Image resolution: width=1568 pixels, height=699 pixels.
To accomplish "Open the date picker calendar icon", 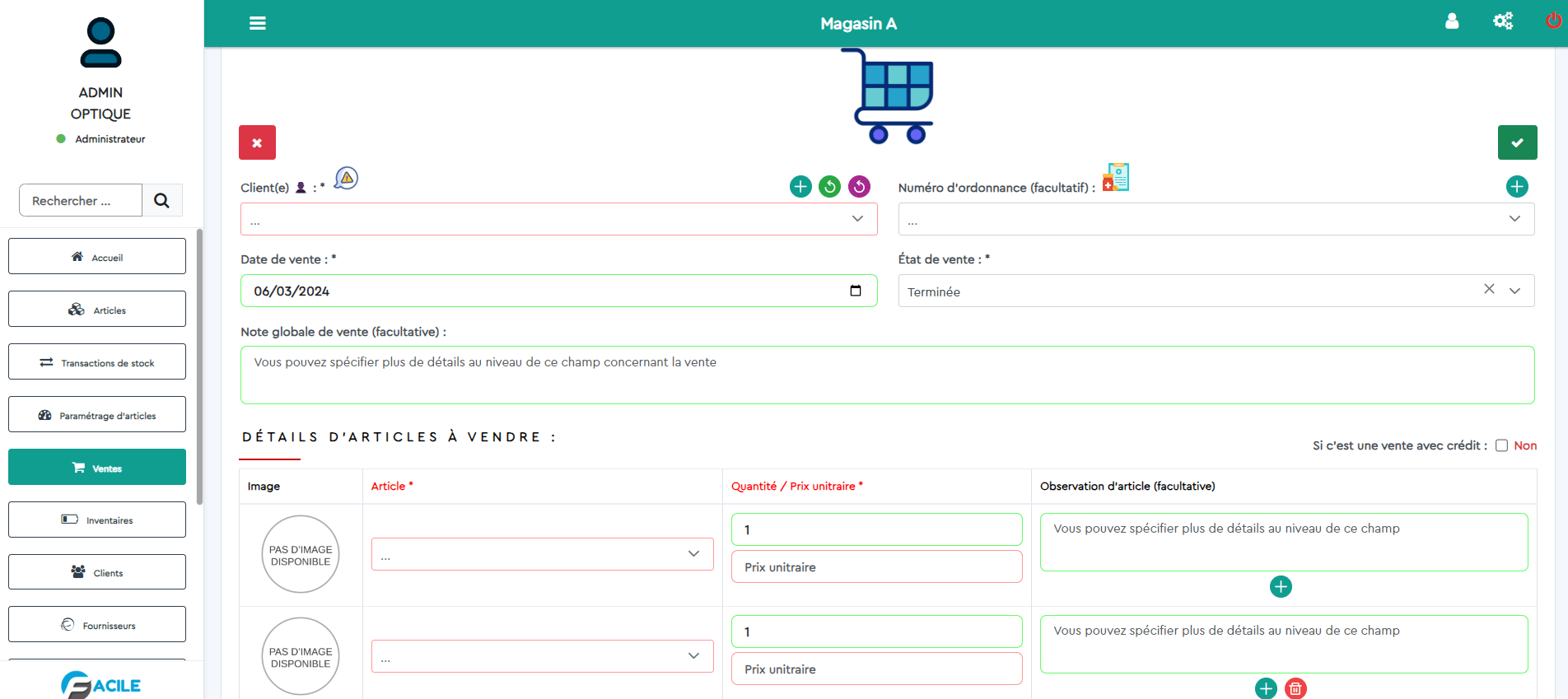I will point(855,291).
